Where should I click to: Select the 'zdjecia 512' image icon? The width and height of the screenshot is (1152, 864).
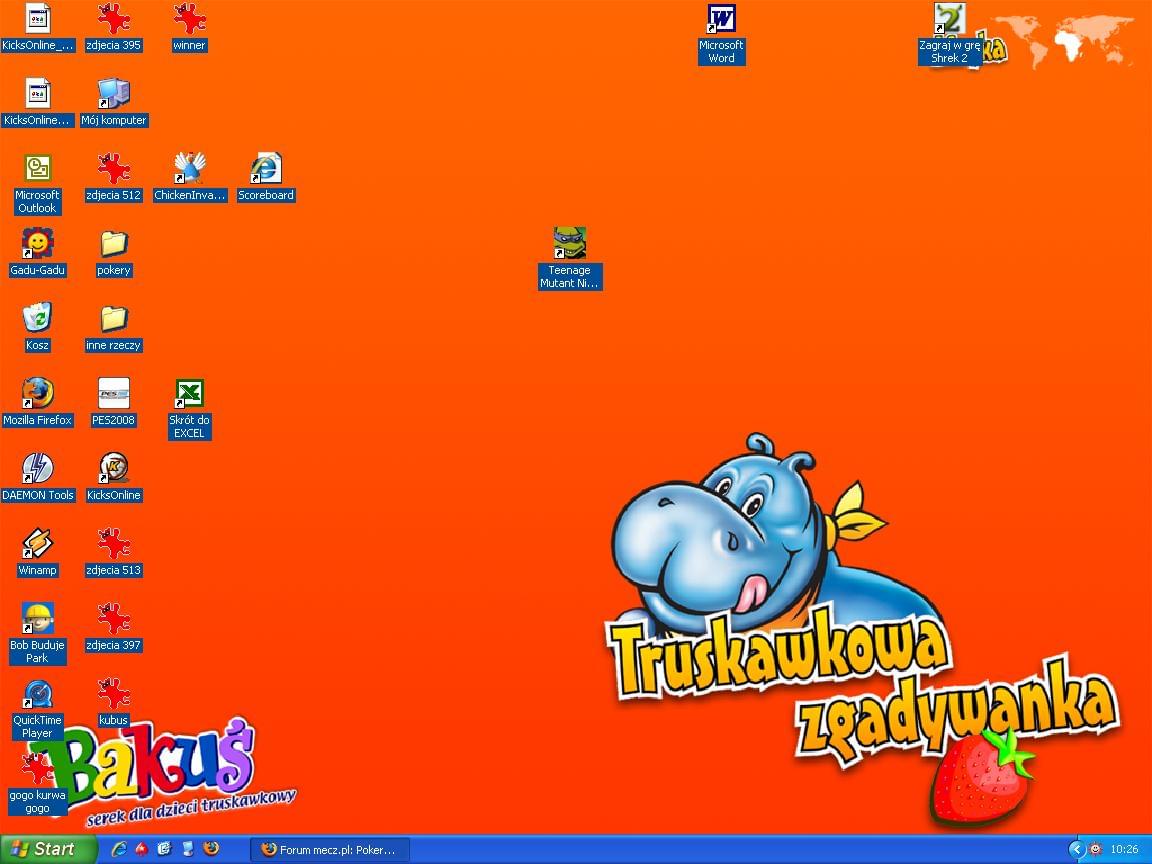pos(113,177)
